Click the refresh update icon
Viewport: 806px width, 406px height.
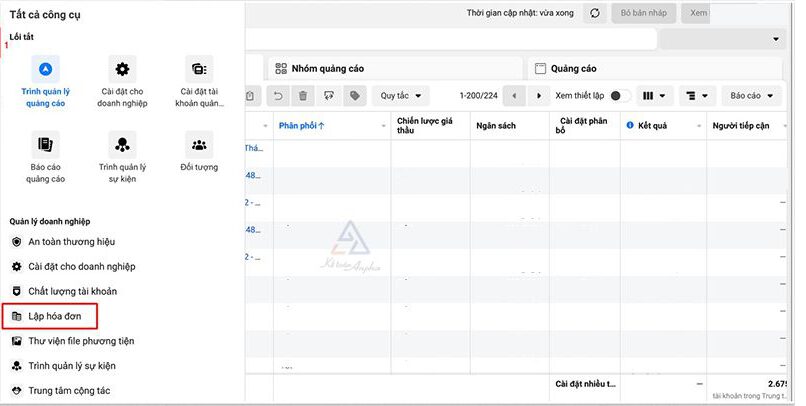click(596, 12)
